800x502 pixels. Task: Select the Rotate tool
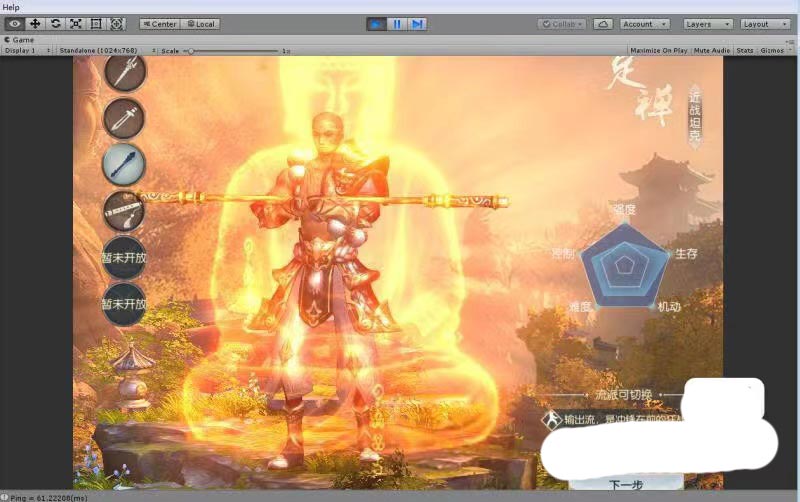point(55,24)
